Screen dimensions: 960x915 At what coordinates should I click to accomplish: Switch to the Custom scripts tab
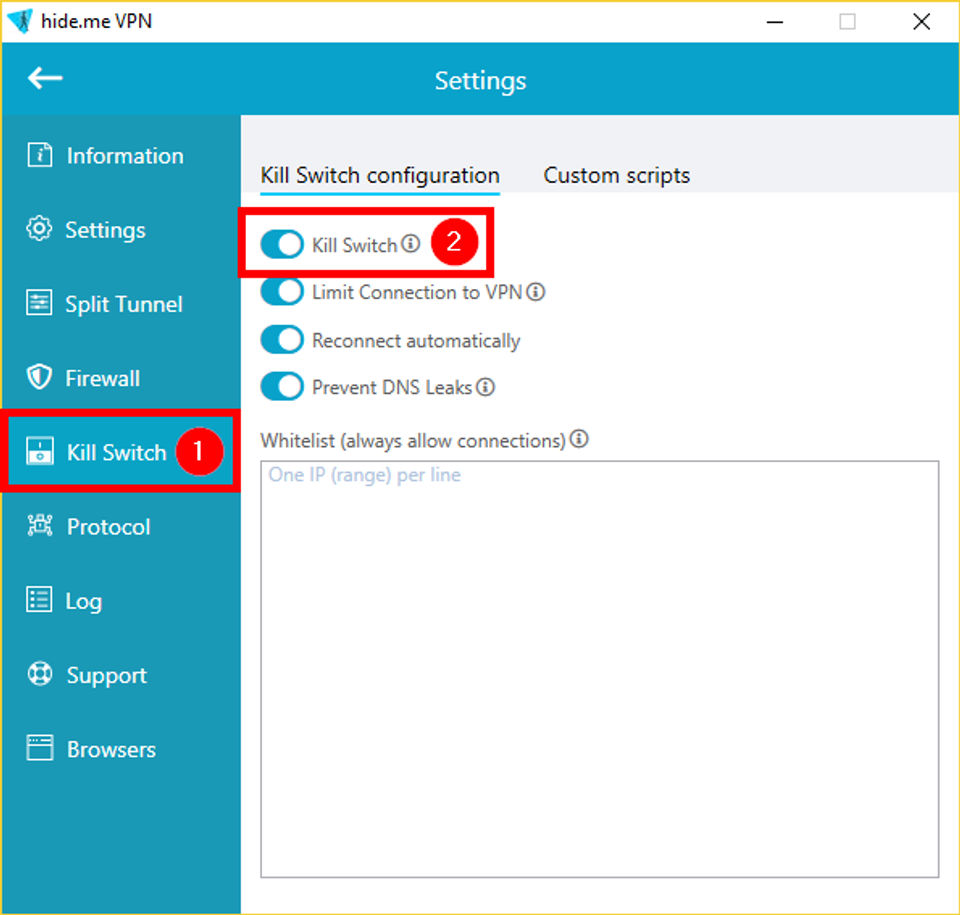pos(617,176)
